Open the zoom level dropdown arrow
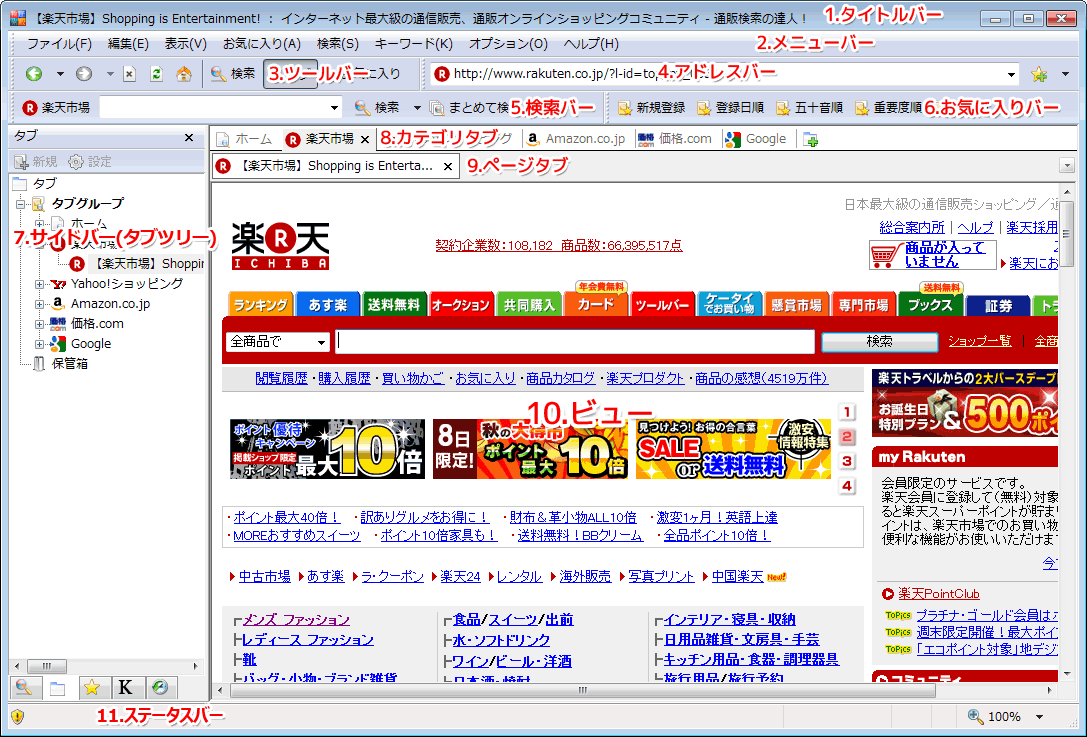1087x737 pixels. 1039,716
